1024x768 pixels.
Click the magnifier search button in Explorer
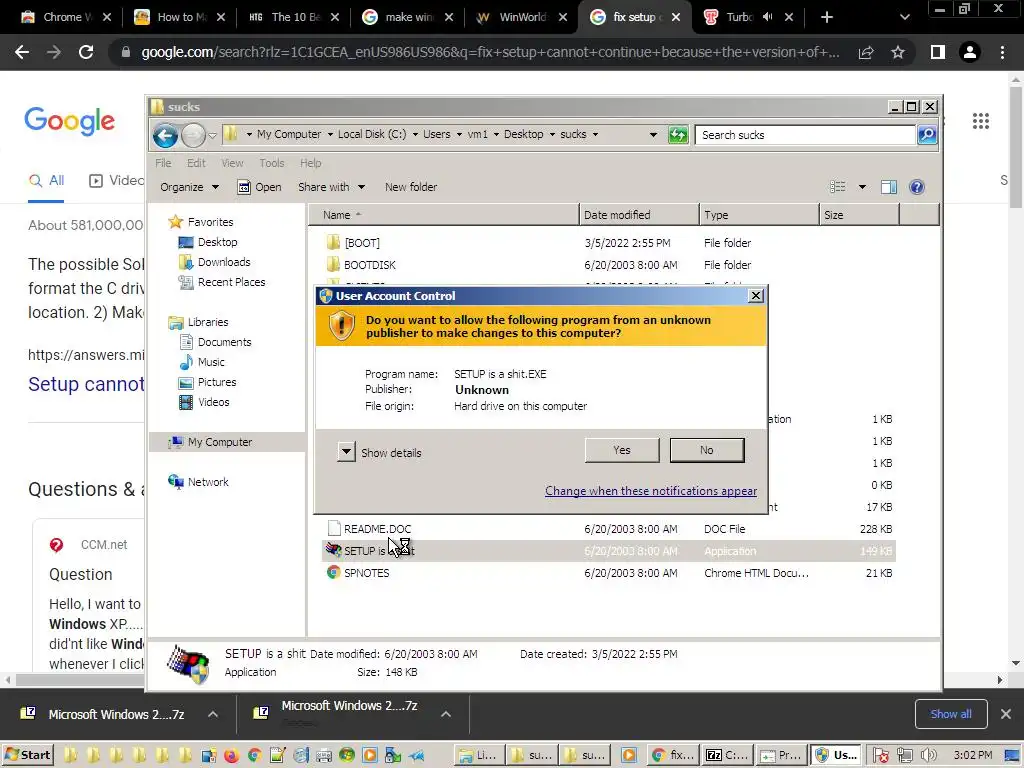pos(927,135)
